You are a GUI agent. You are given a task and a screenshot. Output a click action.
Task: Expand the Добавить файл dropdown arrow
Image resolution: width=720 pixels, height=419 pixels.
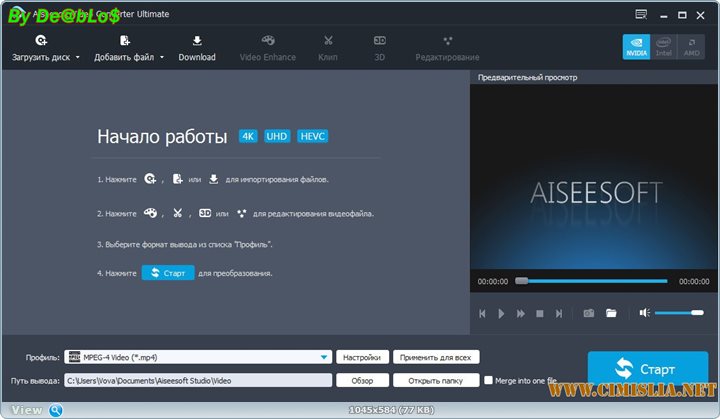click(162, 58)
